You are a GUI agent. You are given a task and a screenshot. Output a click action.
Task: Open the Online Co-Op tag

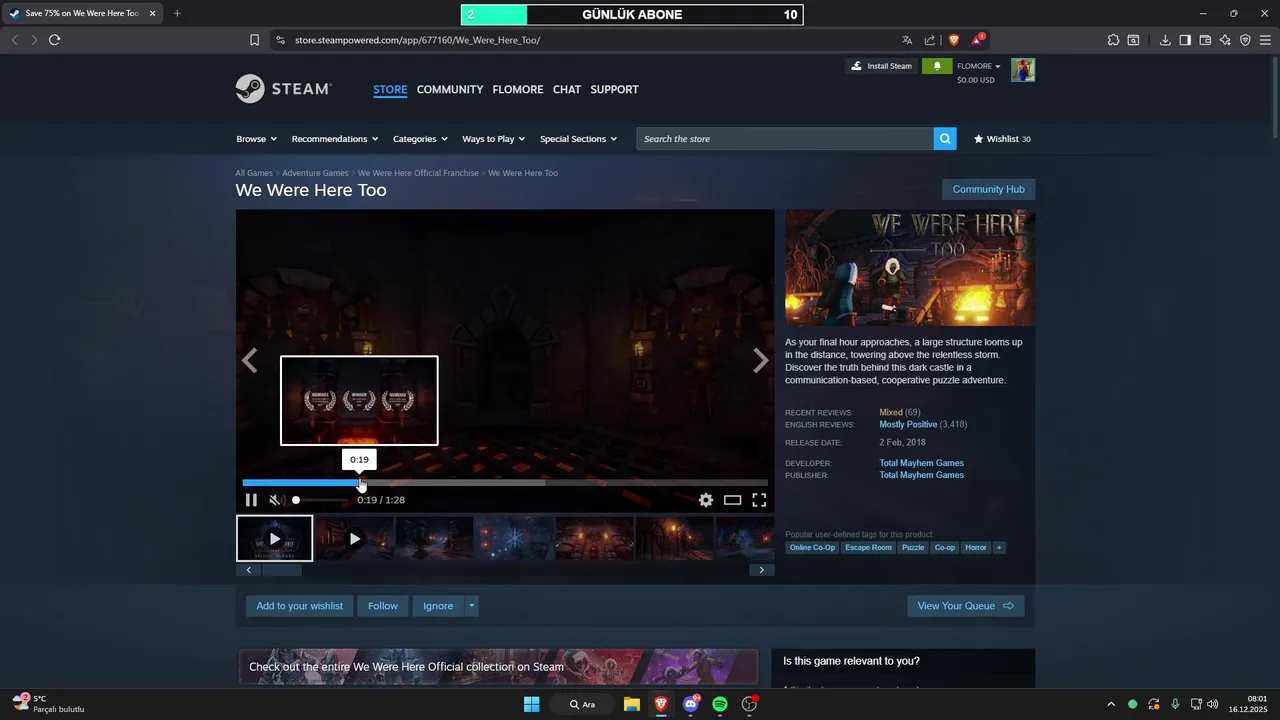coord(812,548)
